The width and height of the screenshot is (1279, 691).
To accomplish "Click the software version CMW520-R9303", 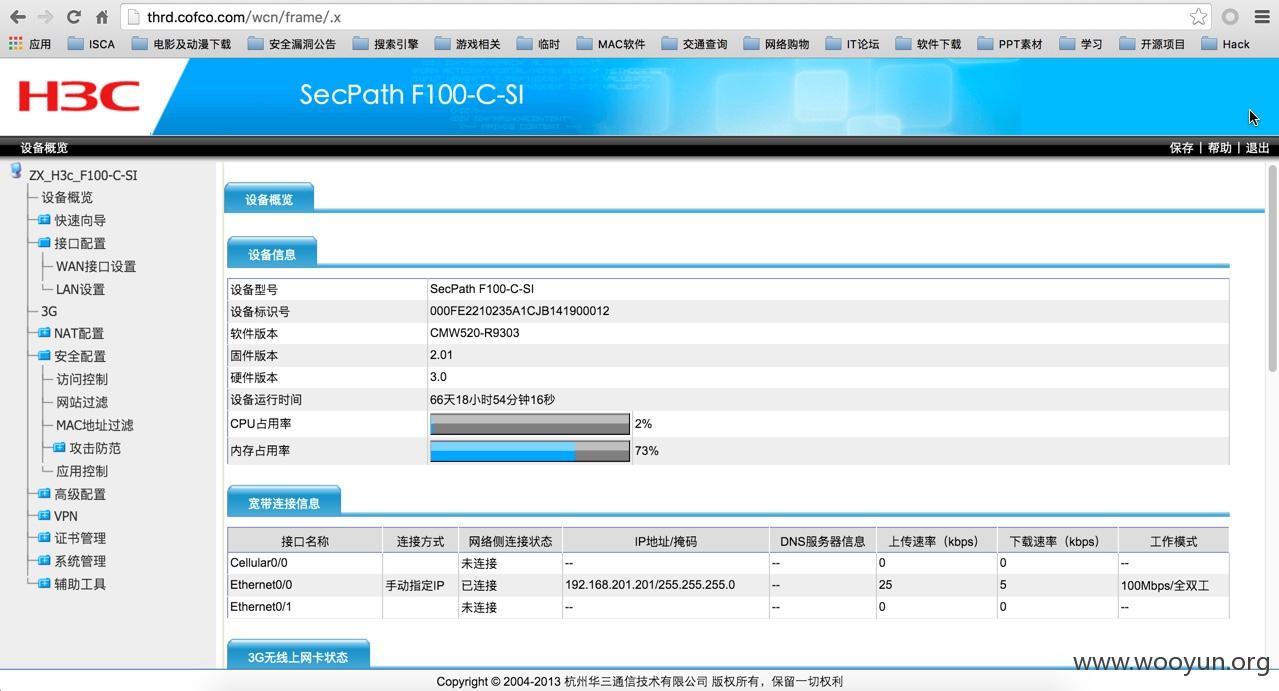I will click(x=474, y=333).
